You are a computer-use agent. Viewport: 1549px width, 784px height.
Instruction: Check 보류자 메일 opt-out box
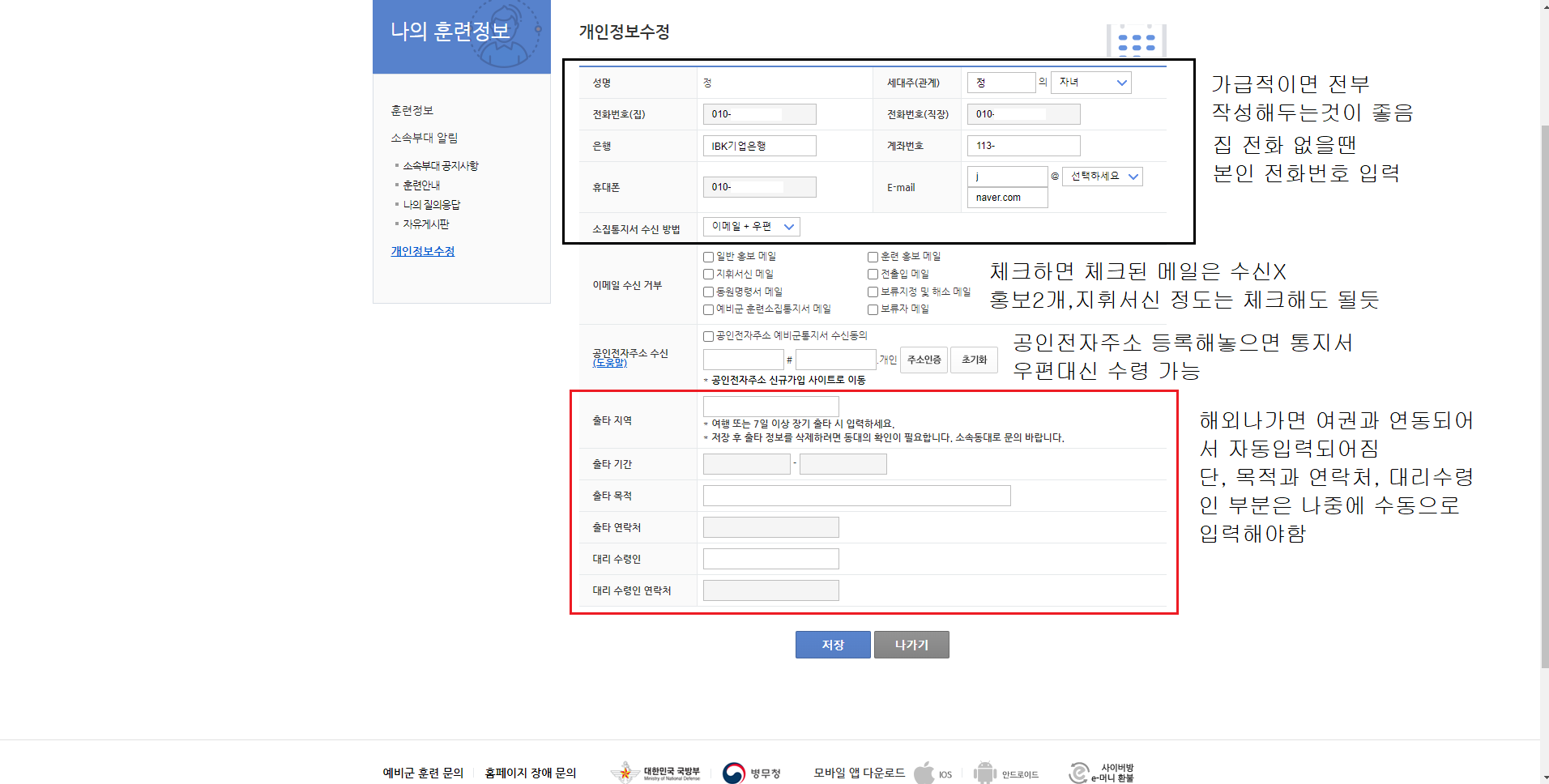click(x=873, y=309)
